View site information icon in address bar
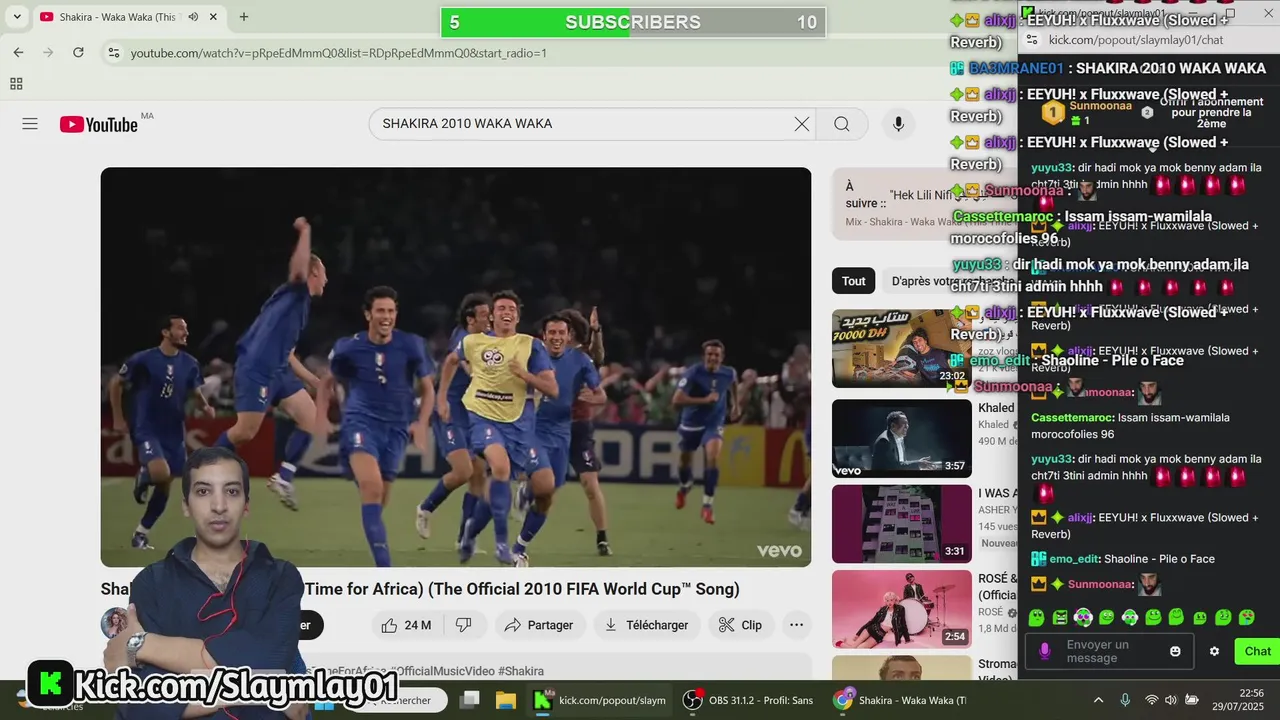The height and width of the screenshot is (720, 1280). tap(114, 52)
